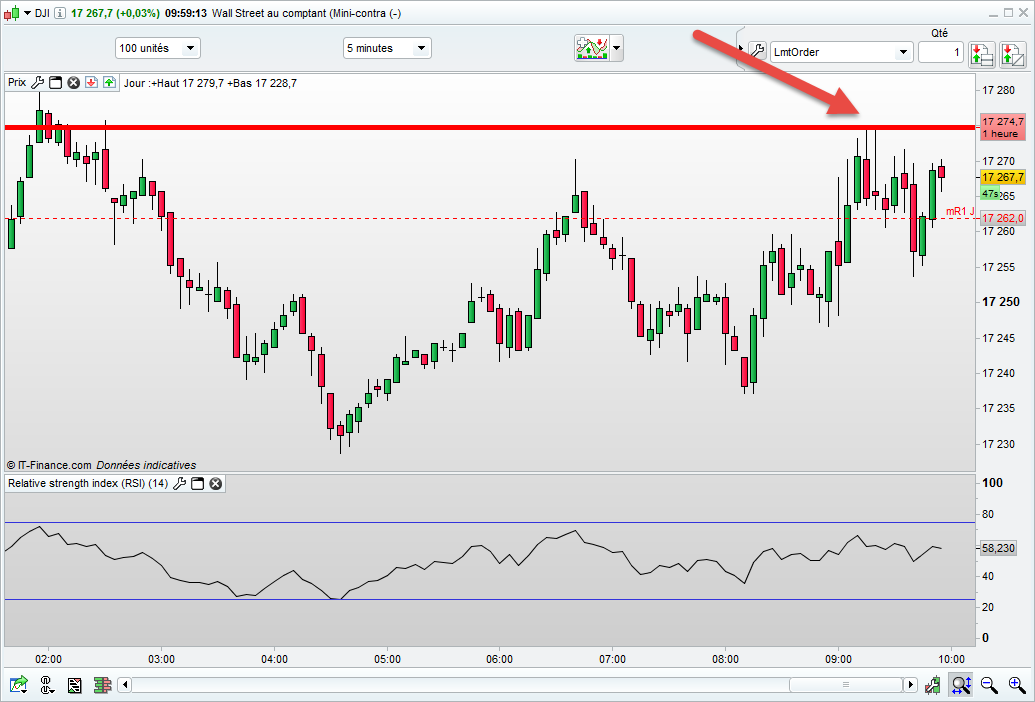Click the red-green order book bars icon
This screenshot has width=1035, height=702.
102,685
